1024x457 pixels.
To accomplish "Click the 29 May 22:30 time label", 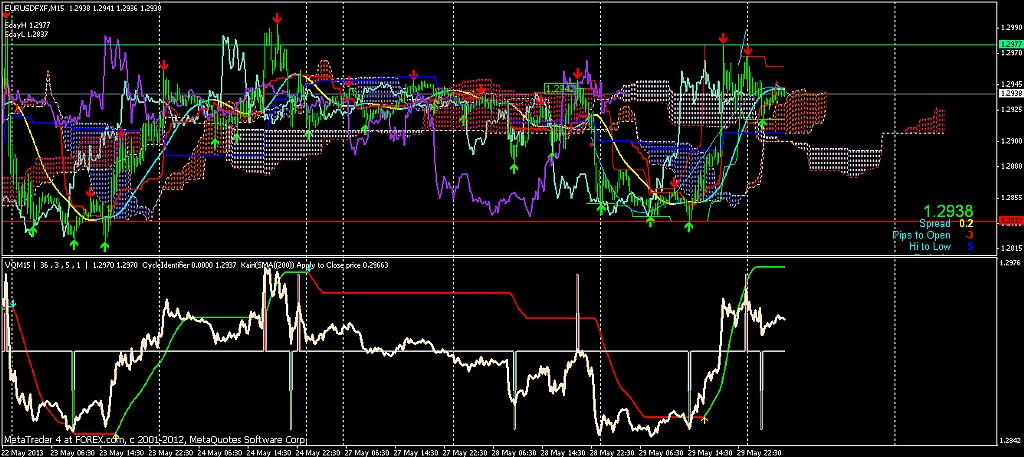I will (x=761, y=452).
